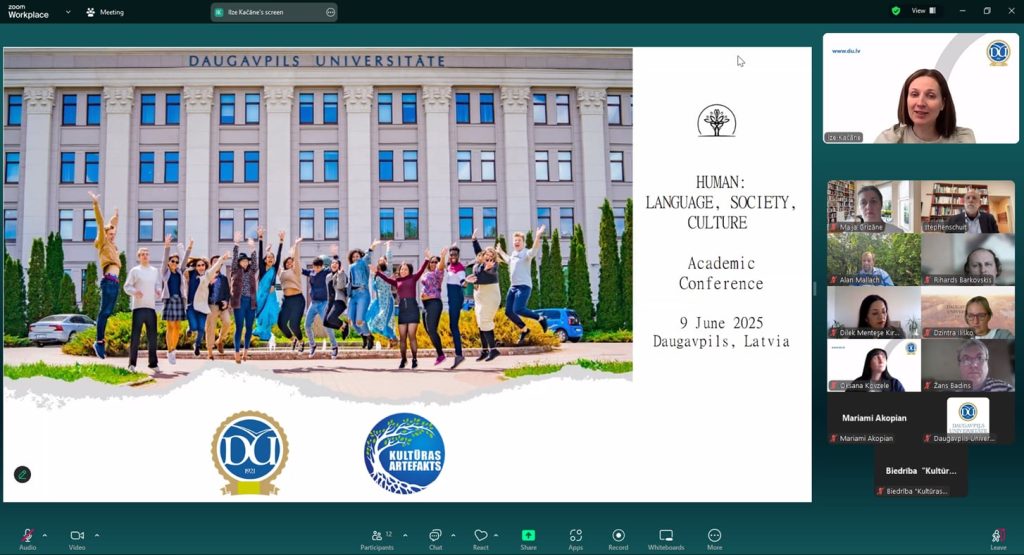The image size is (1024, 555).
Task: Open Zoom Workplace dropdown chevron
Action: (68, 12)
